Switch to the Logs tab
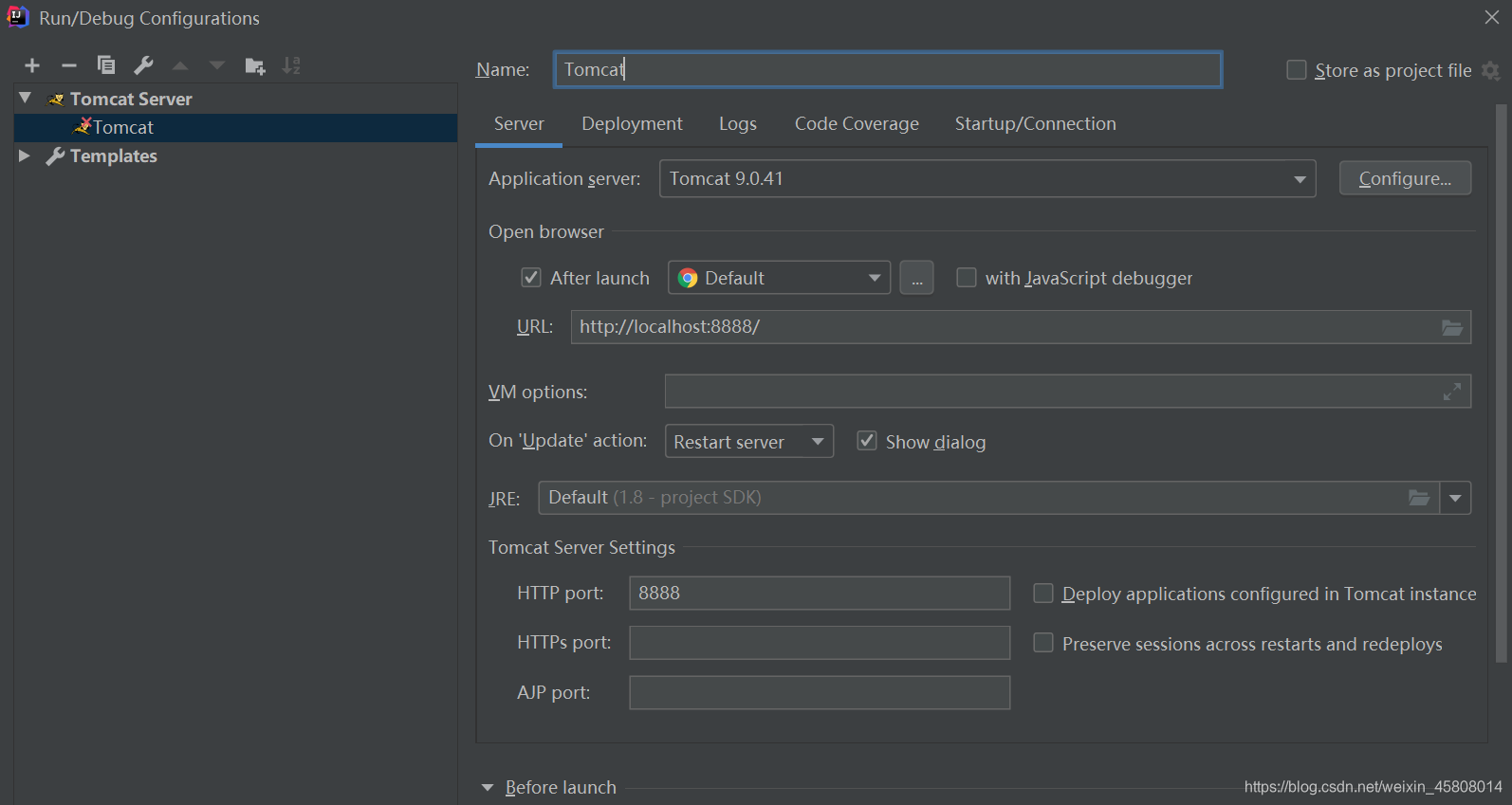 pos(737,124)
